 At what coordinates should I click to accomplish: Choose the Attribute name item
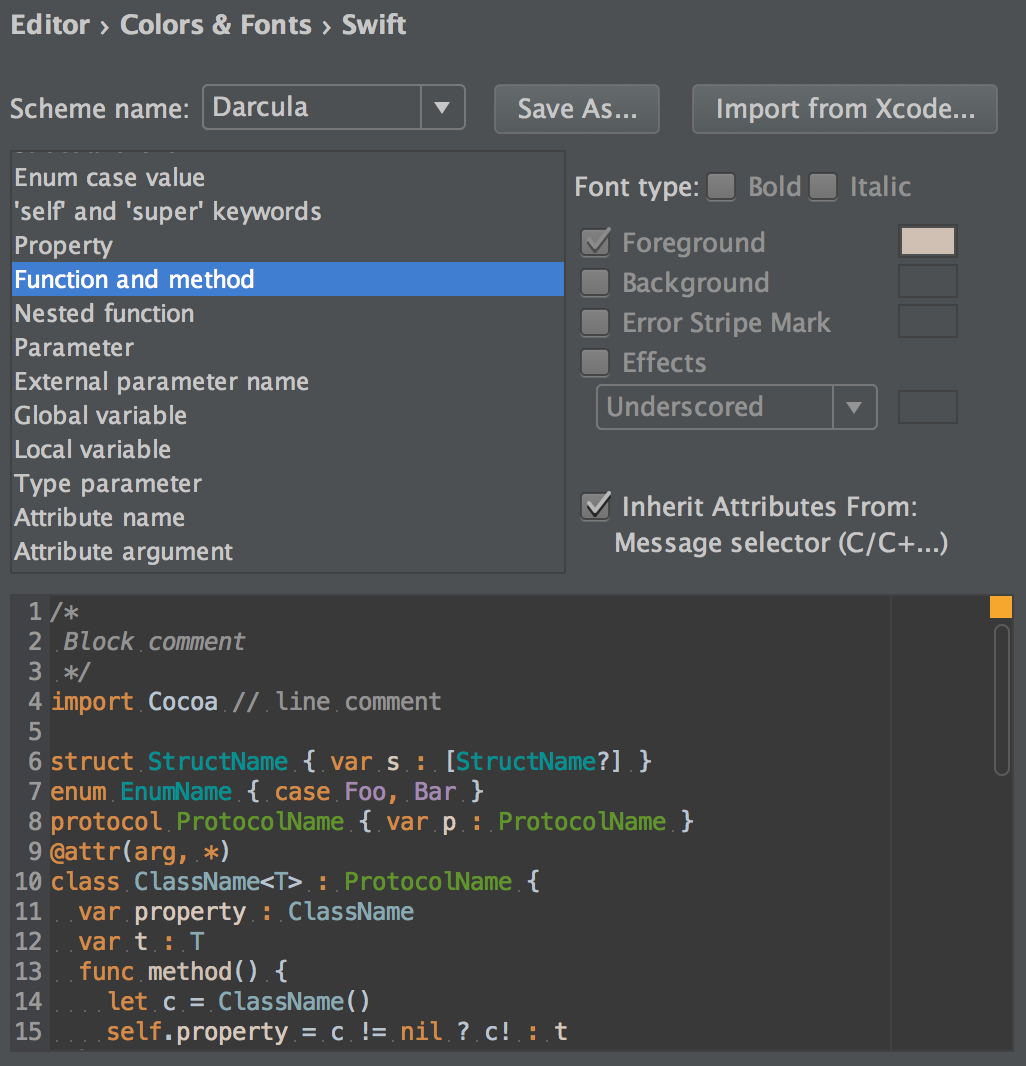(x=99, y=517)
